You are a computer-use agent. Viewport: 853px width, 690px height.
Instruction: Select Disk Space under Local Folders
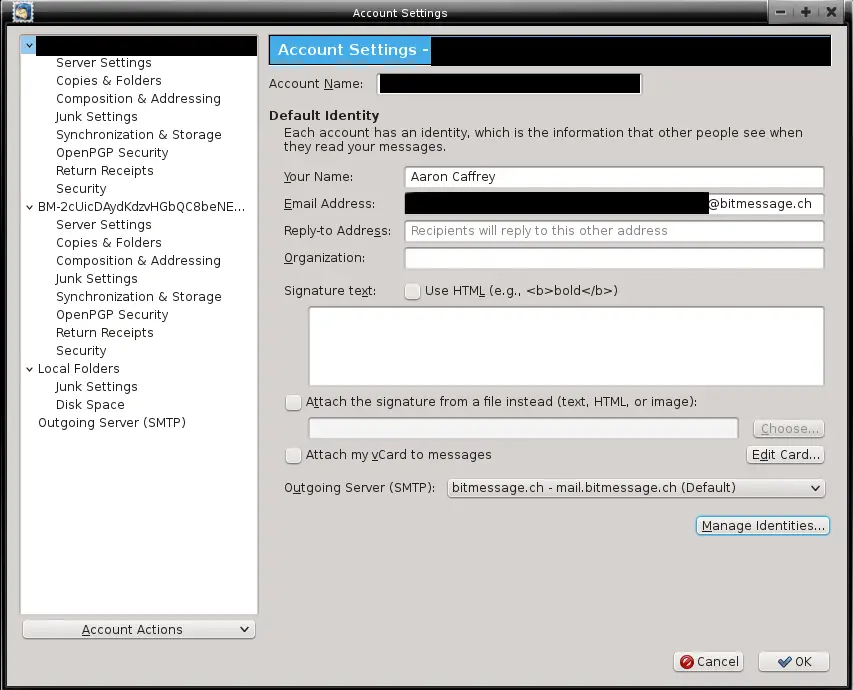(90, 404)
